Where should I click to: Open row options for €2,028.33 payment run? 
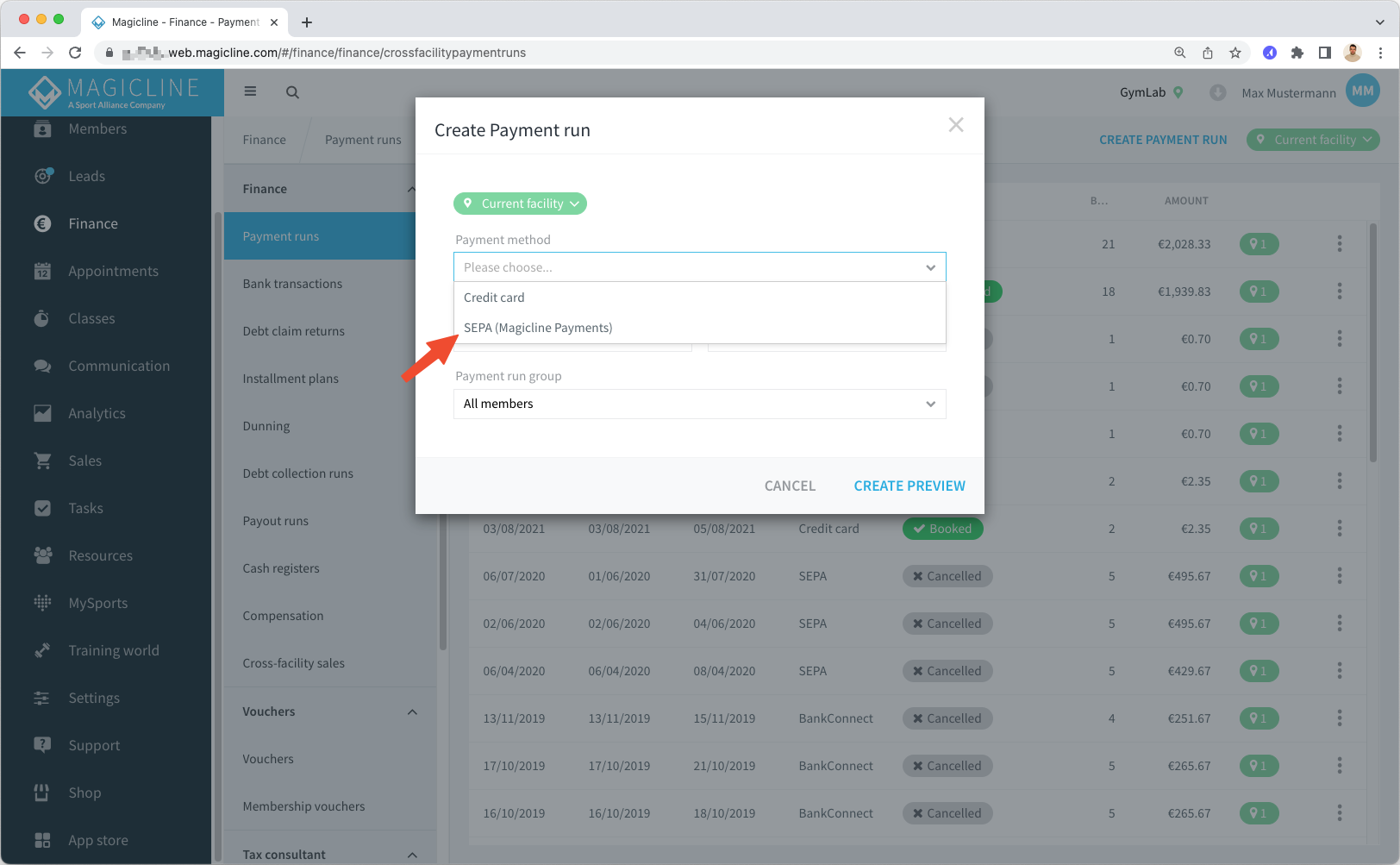pos(1340,244)
